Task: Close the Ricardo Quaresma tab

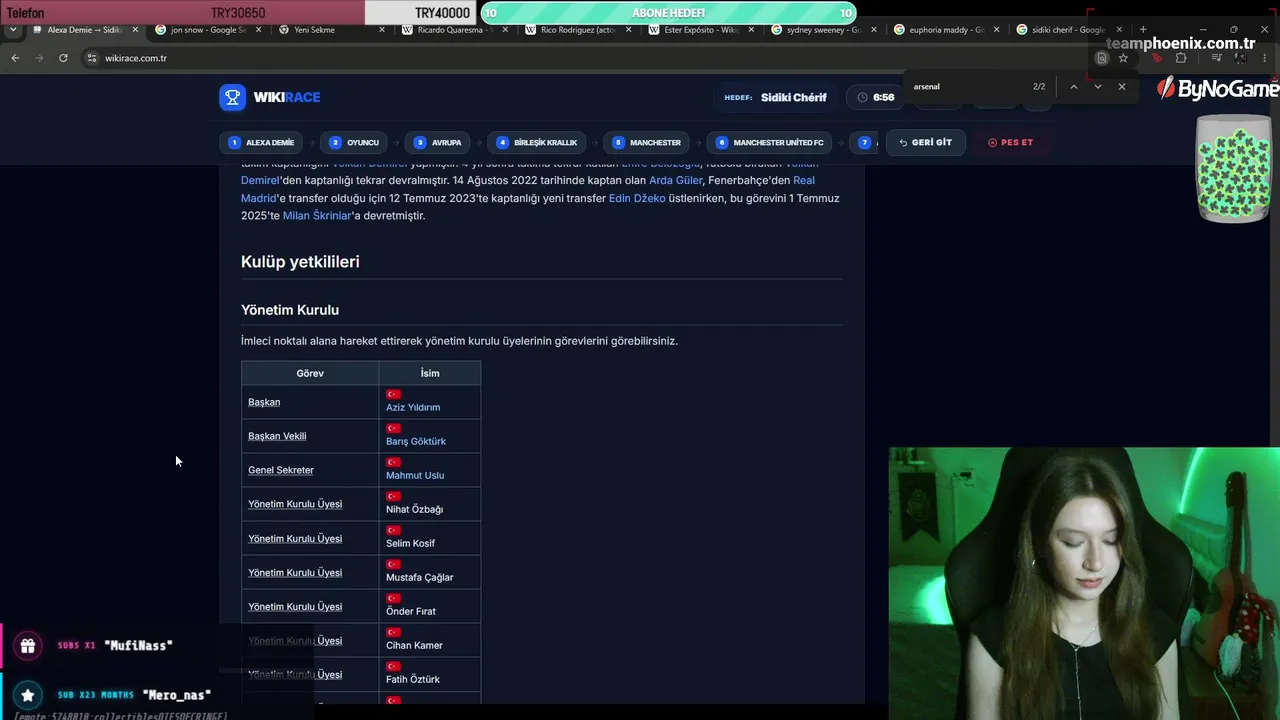Action: [505, 30]
